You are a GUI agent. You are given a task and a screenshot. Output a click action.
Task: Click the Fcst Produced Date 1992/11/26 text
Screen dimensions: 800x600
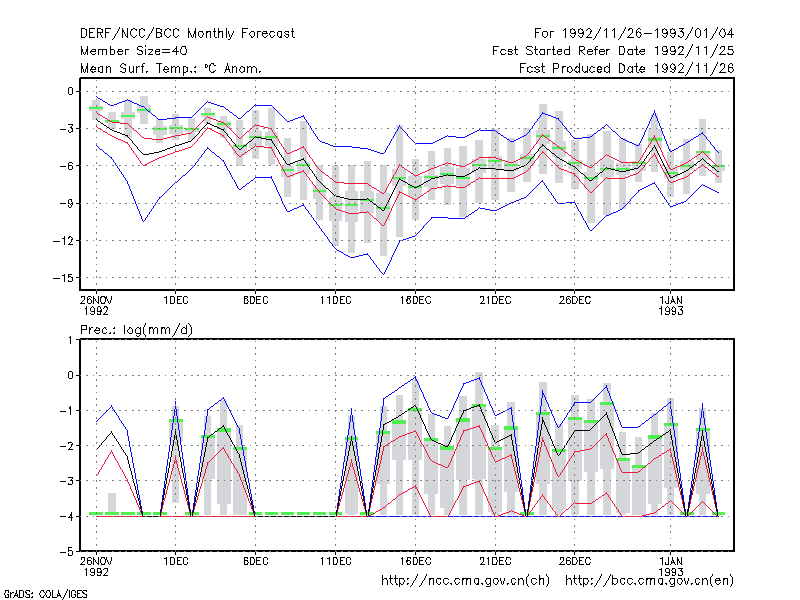(627, 68)
